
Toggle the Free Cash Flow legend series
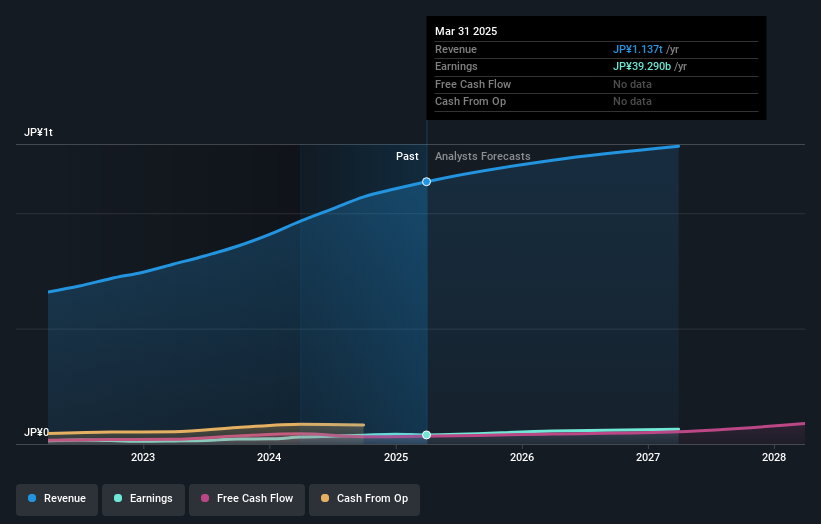pos(247,499)
